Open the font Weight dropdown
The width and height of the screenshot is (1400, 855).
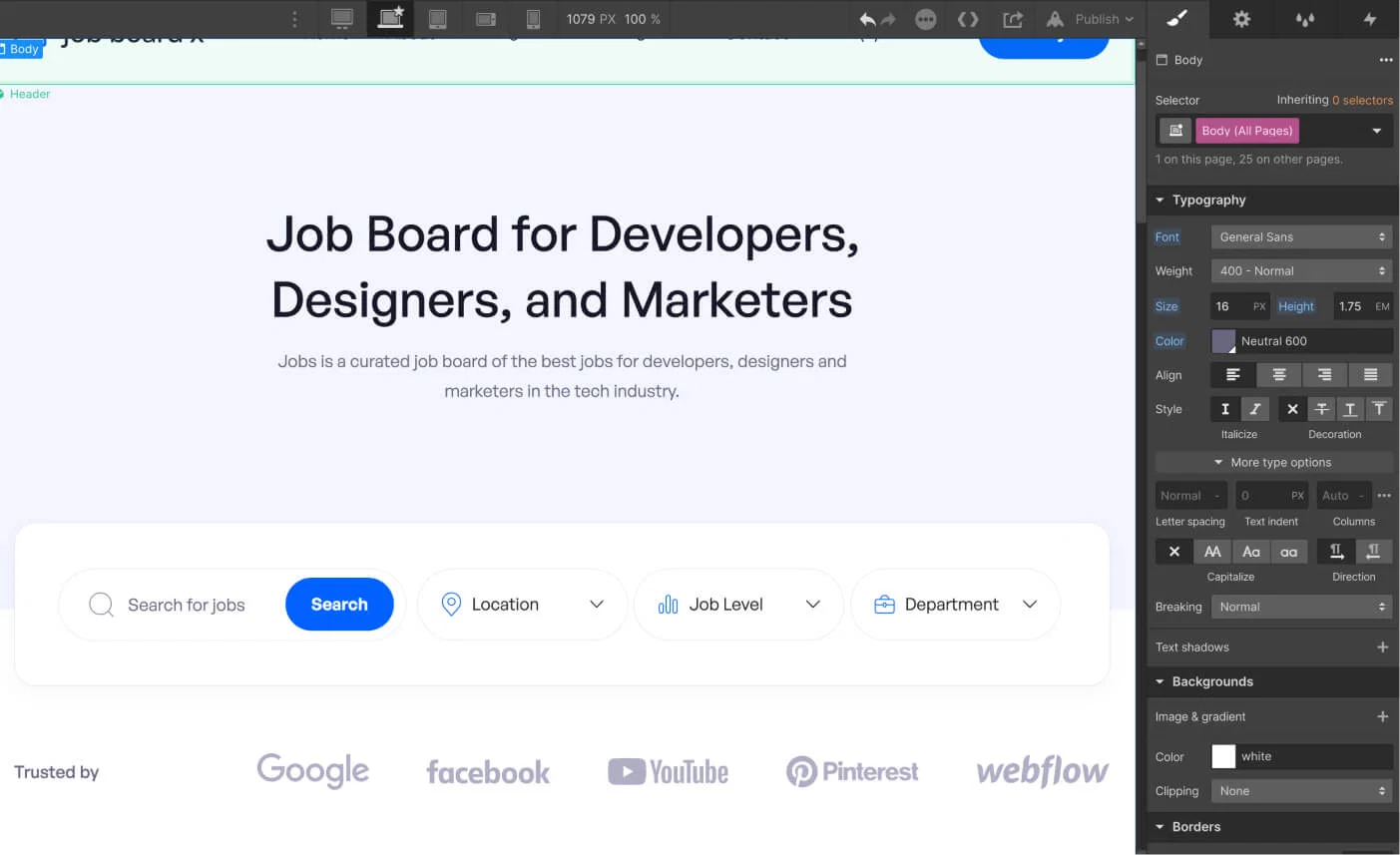pos(1300,270)
